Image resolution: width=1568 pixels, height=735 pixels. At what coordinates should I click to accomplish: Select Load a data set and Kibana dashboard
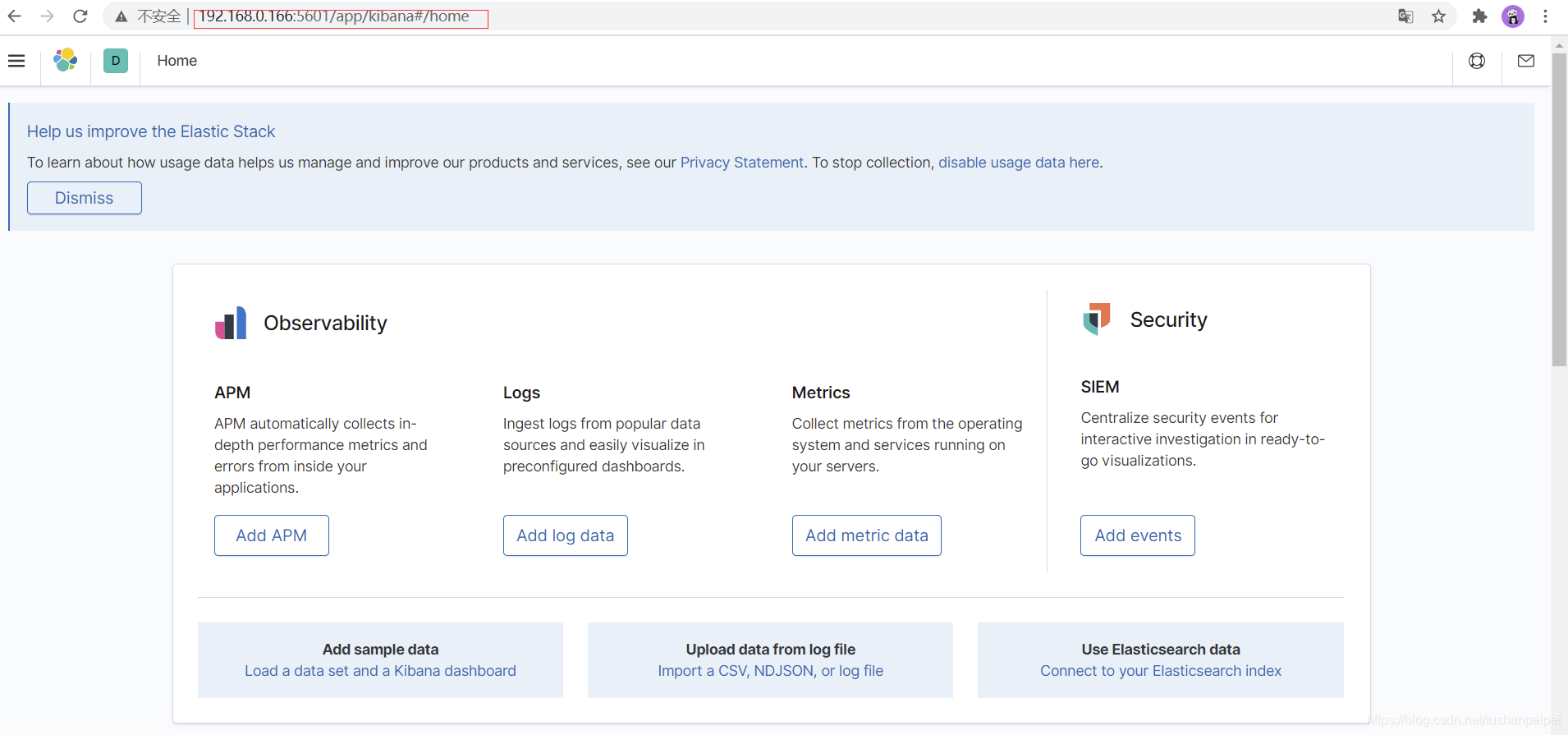380,671
